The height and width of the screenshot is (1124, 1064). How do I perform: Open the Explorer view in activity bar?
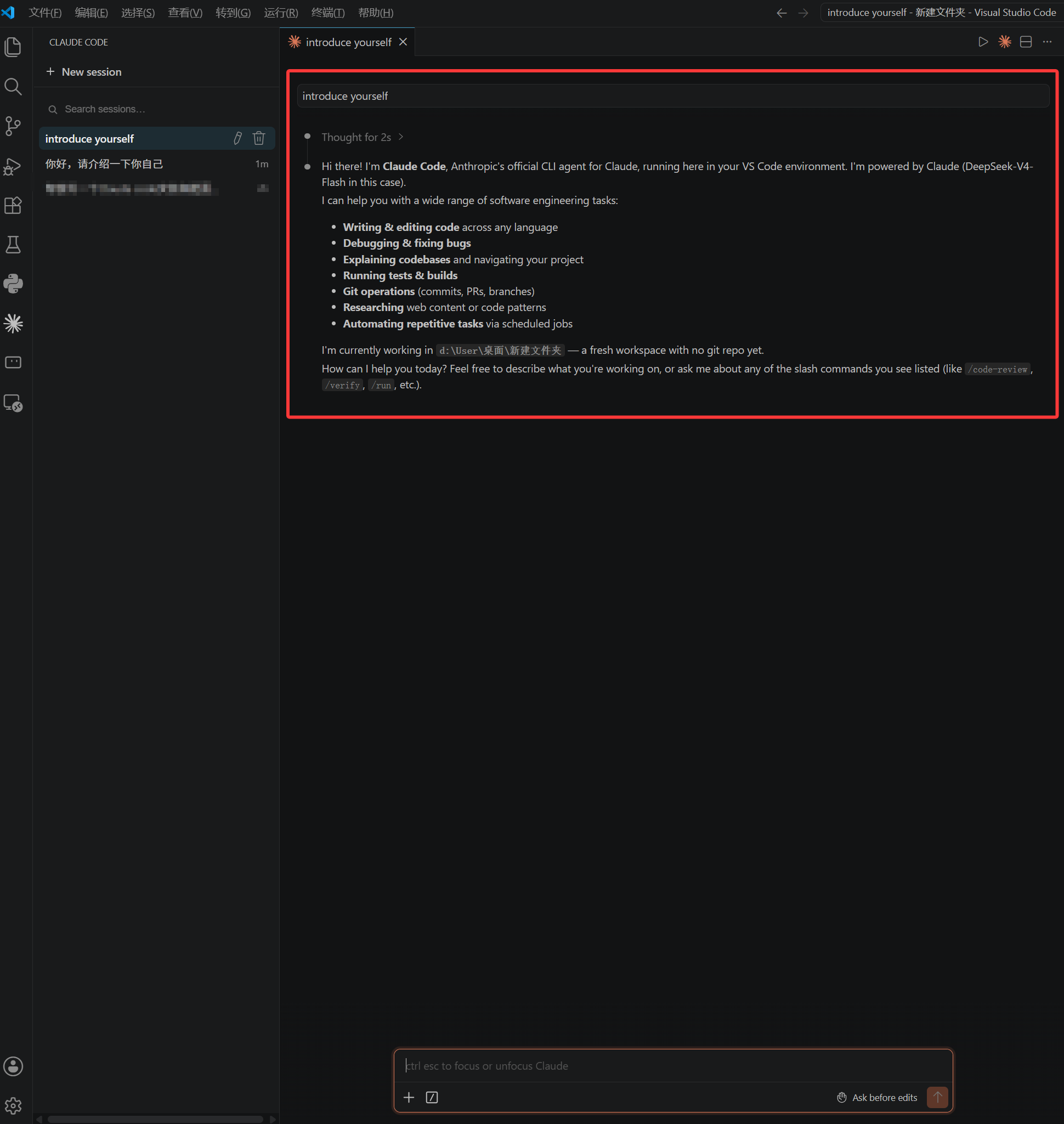pos(13,47)
